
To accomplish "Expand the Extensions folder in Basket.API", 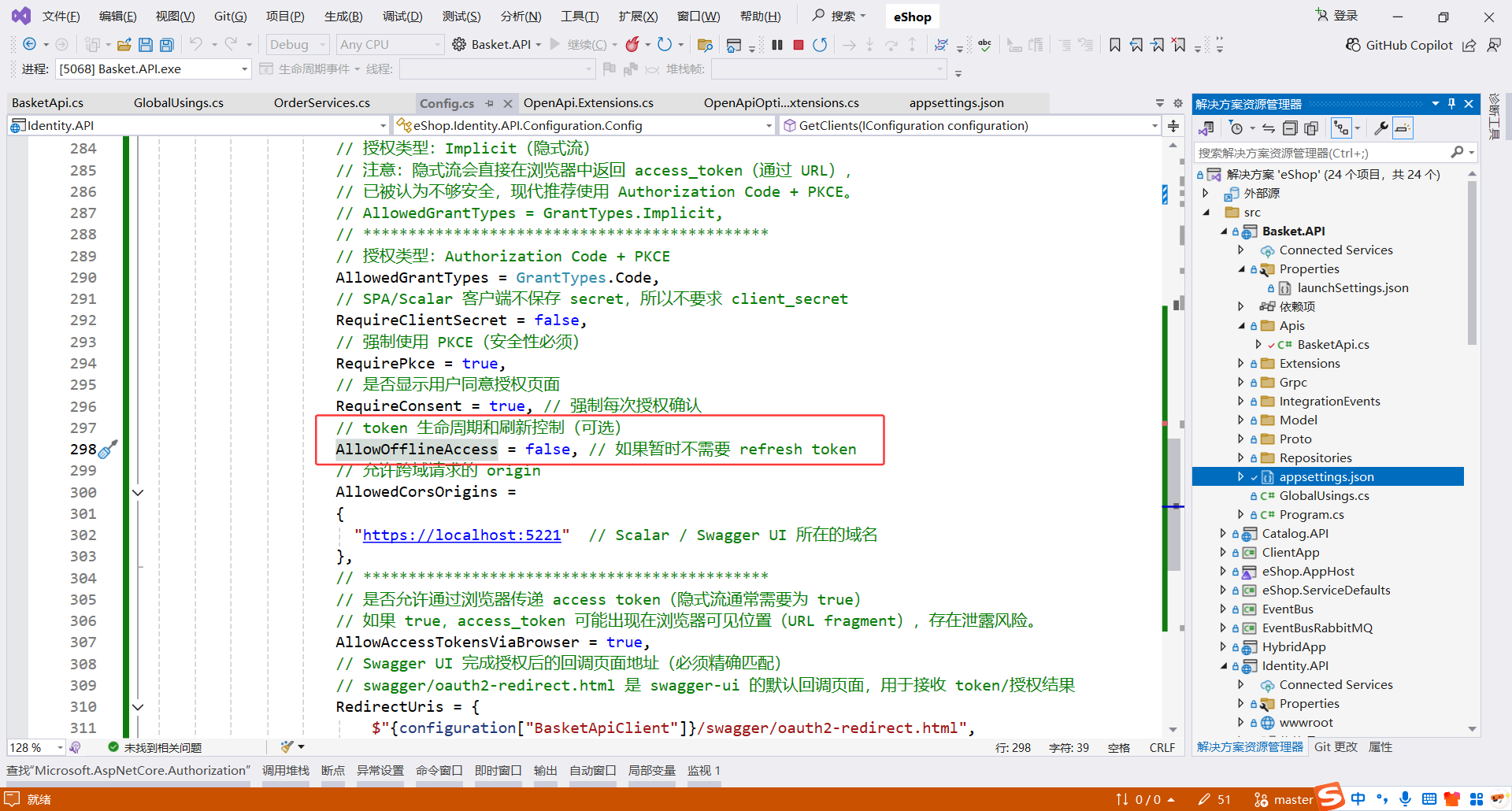I will pyautogui.click(x=1241, y=364).
